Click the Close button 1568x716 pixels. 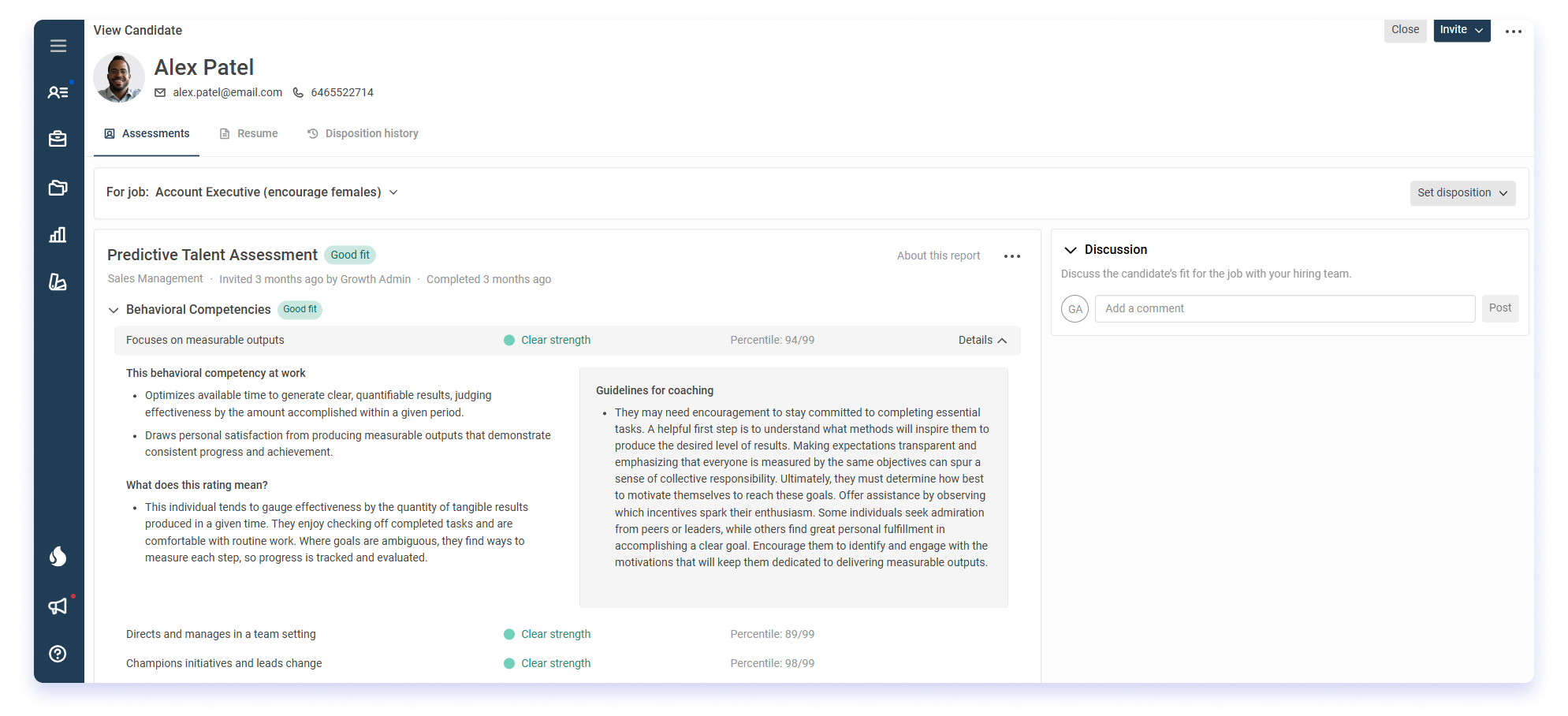coord(1406,30)
